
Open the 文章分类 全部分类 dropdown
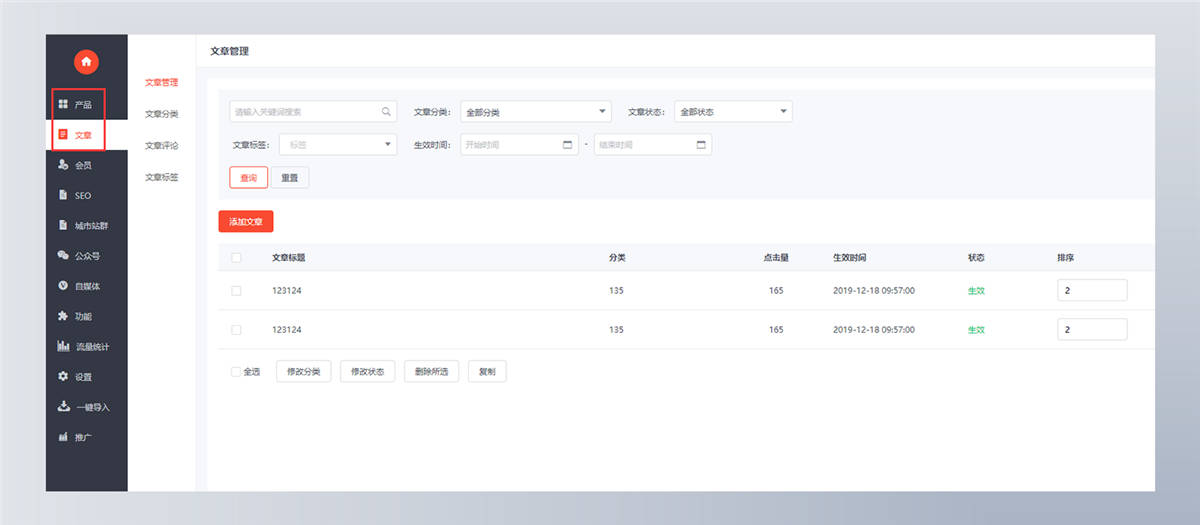pos(535,112)
